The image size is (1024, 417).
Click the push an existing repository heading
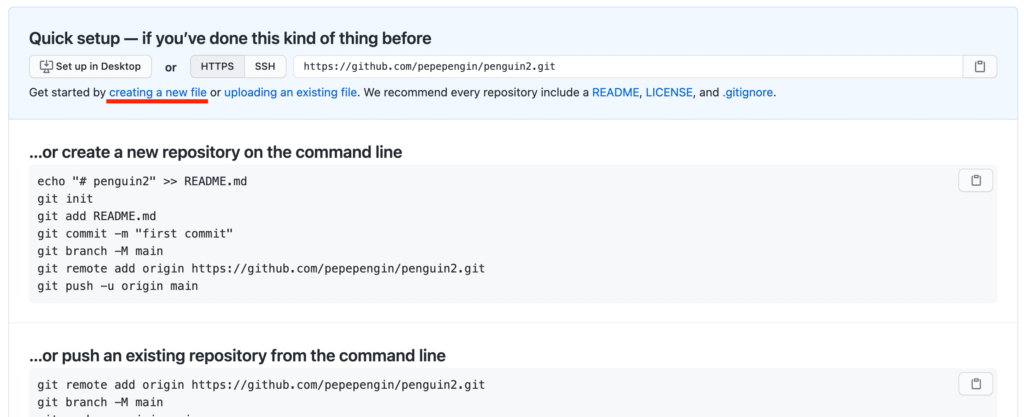coord(238,356)
